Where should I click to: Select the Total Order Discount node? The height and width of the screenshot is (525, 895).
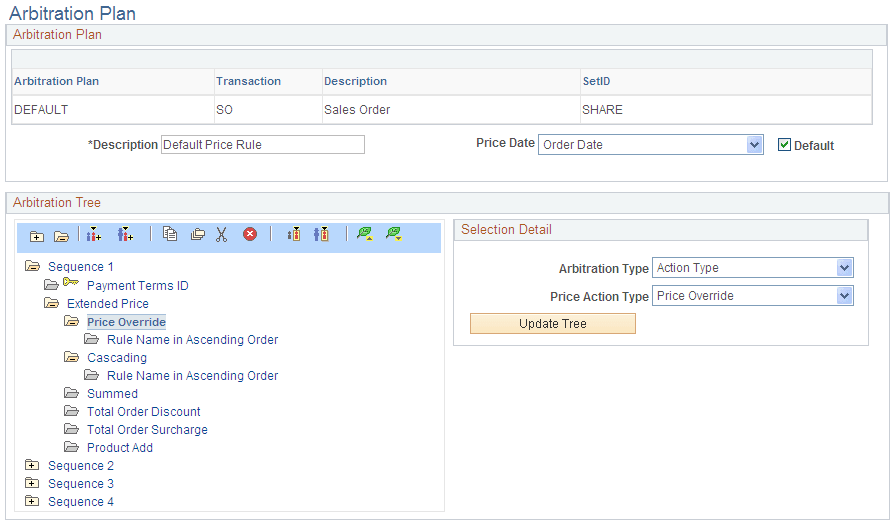[144, 411]
